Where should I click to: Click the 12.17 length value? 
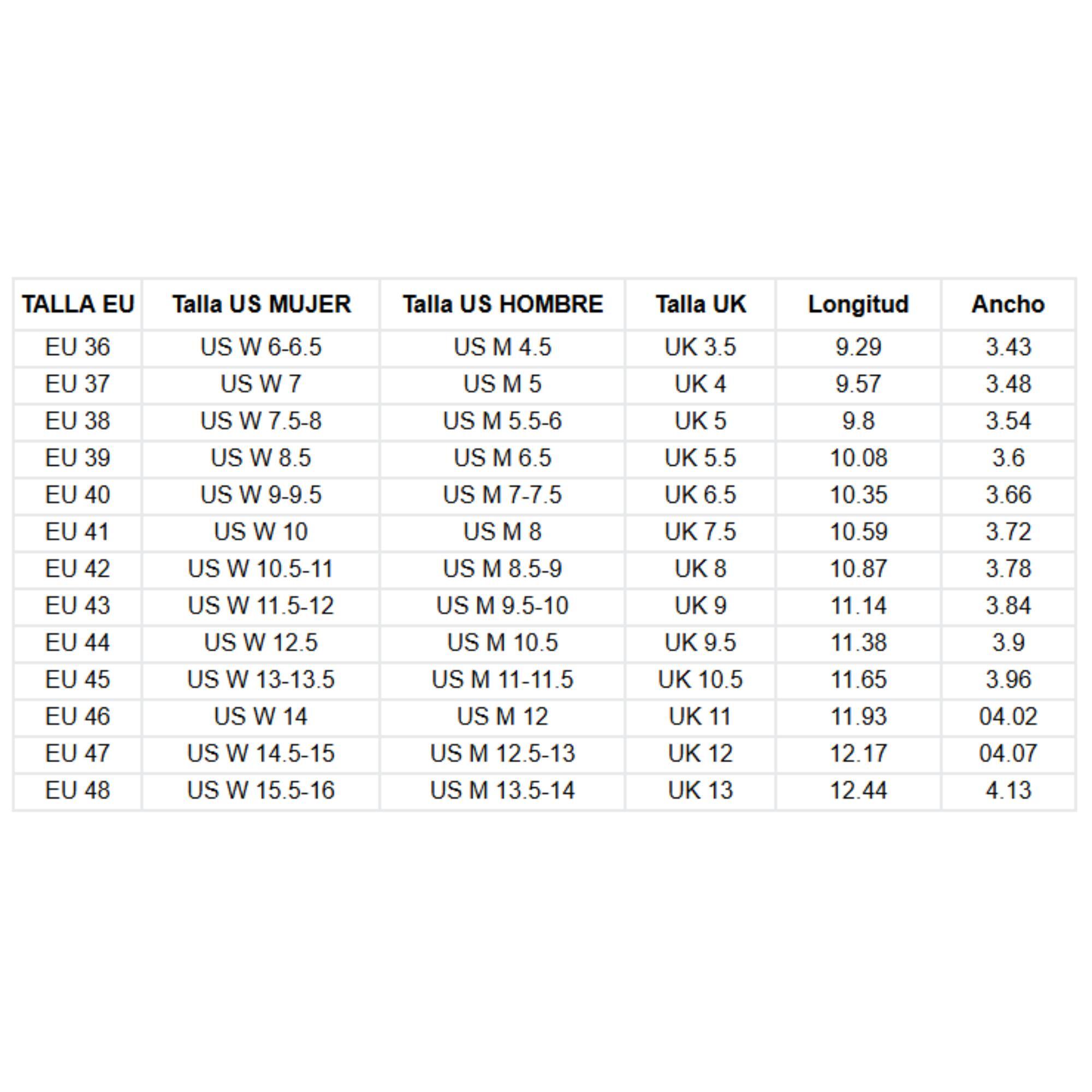point(858,753)
